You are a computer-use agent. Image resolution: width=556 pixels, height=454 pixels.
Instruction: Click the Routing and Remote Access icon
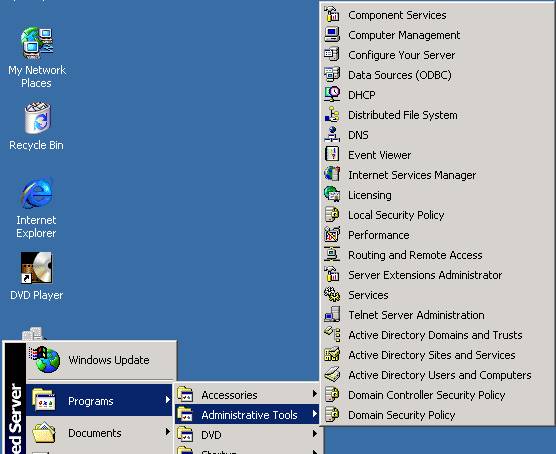pyautogui.click(x=332, y=254)
